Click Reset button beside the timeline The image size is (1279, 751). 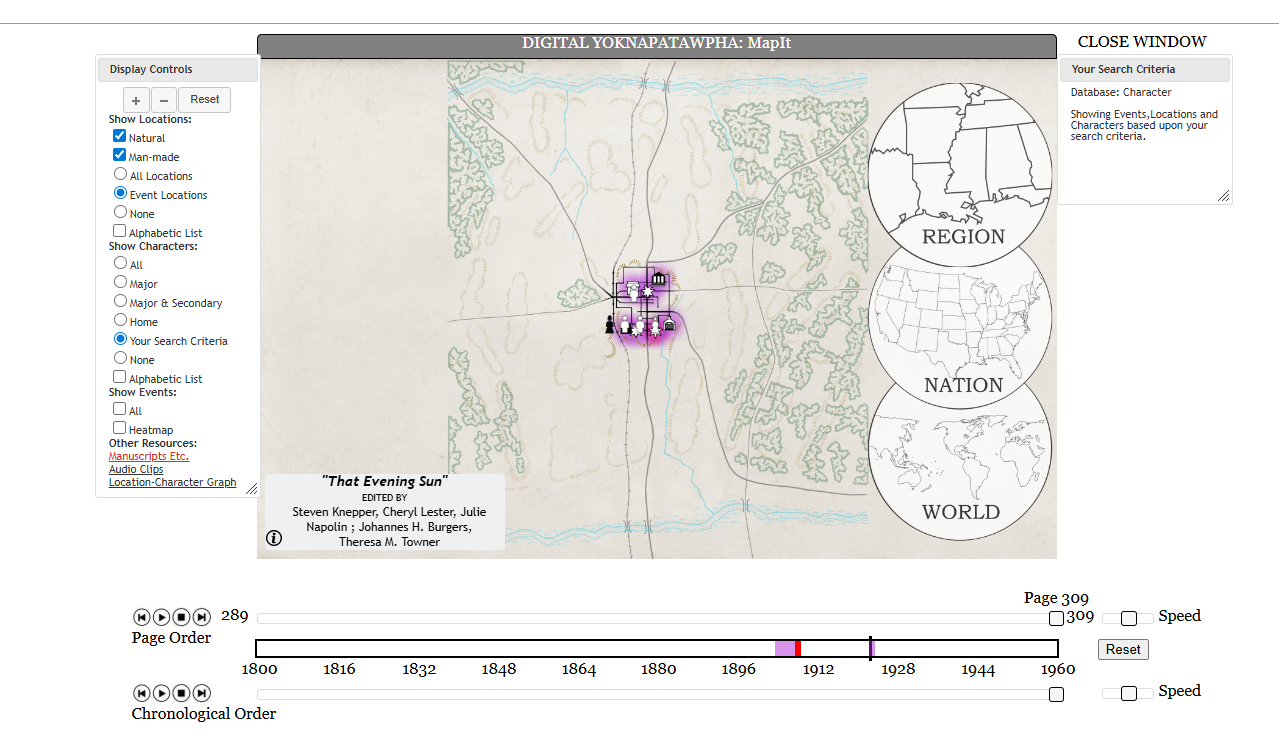click(1123, 649)
